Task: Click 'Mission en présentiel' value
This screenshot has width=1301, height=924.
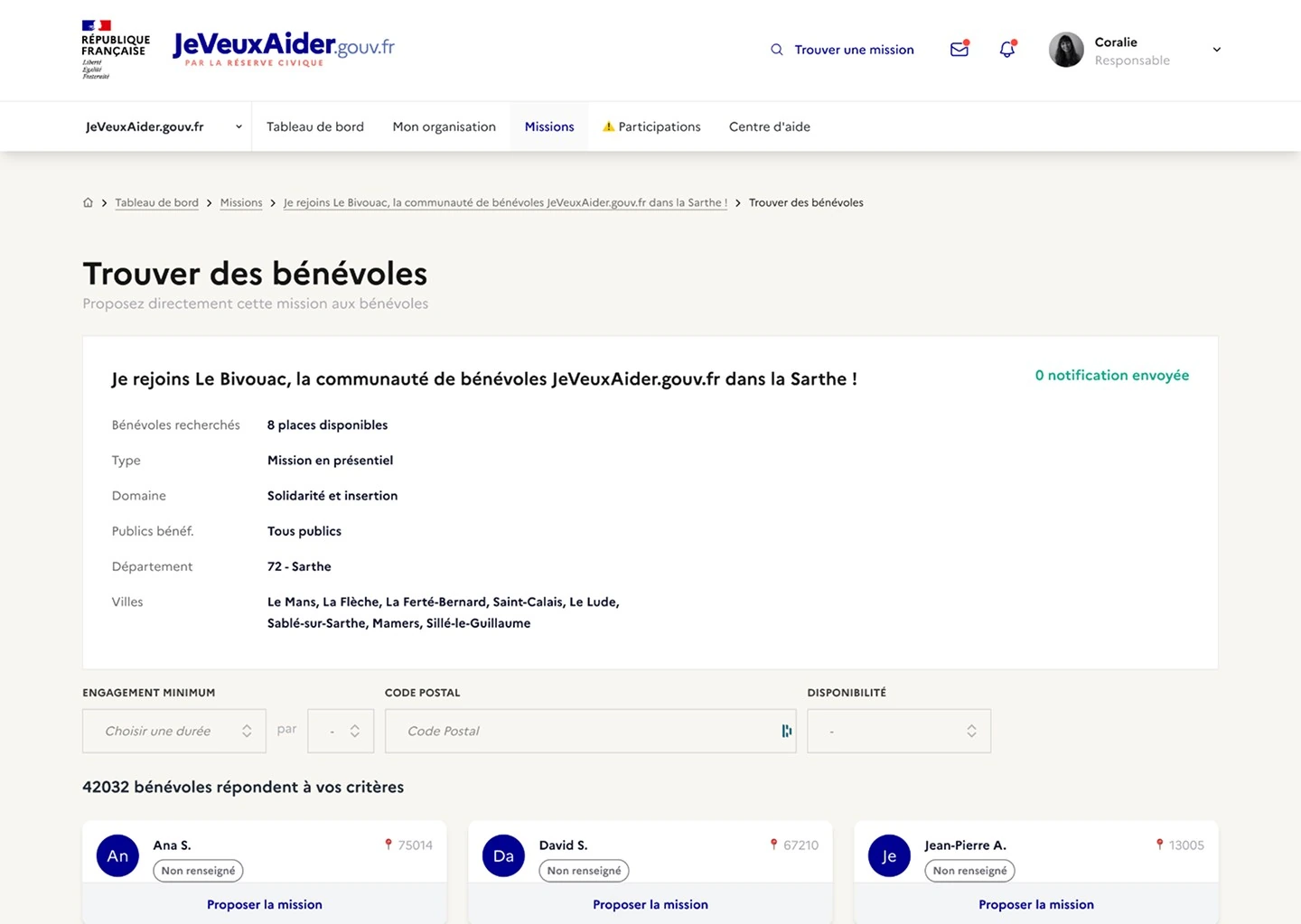Action: click(x=330, y=460)
